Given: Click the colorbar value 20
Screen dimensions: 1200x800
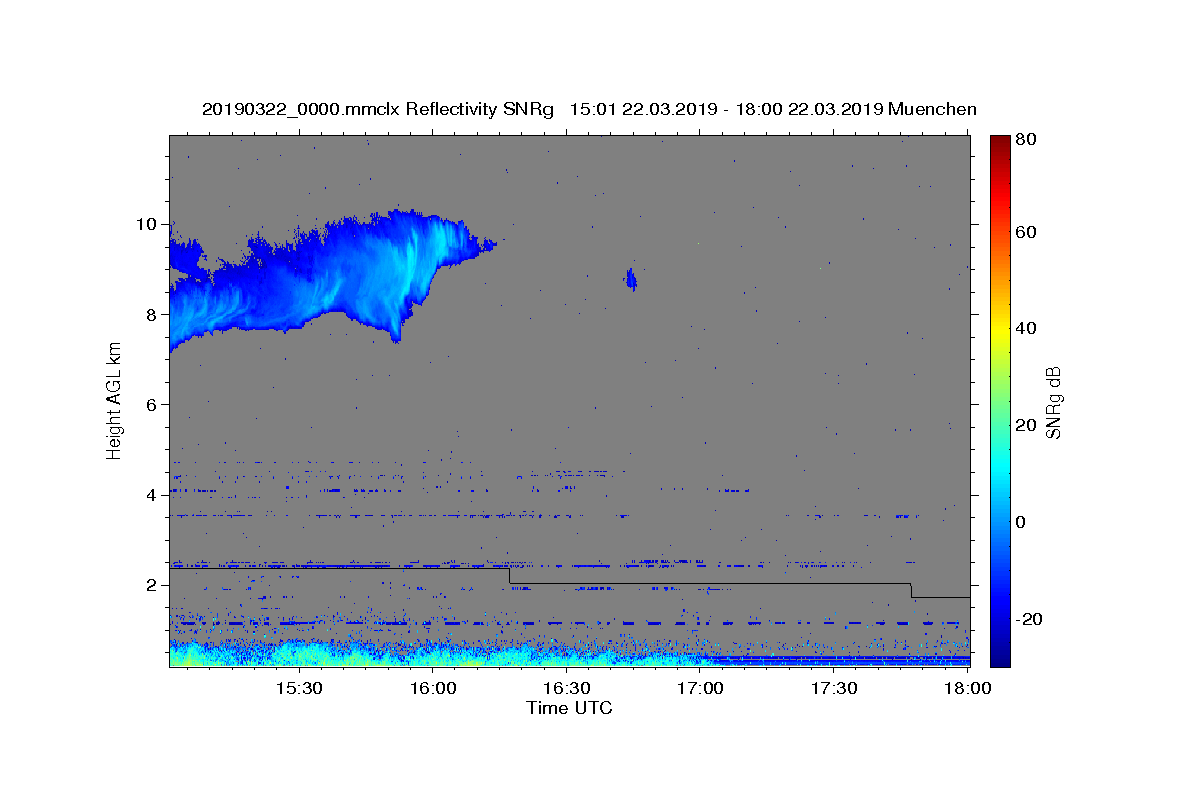Looking at the screenshot, I should click(x=1025, y=425).
